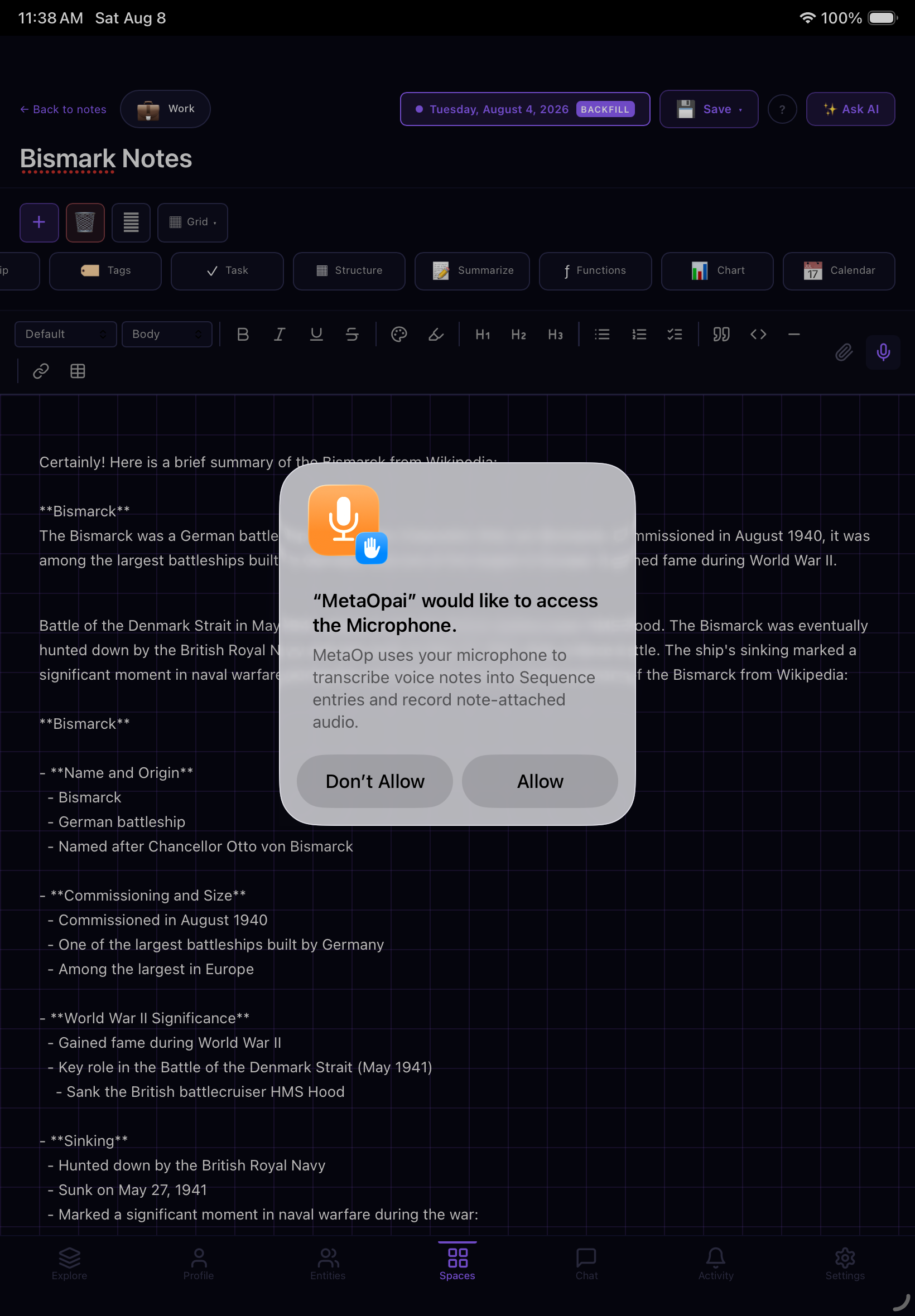The width and height of the screenshot is (915, 1316).
Task: Open the text color palette
Action: click(399, 335)
